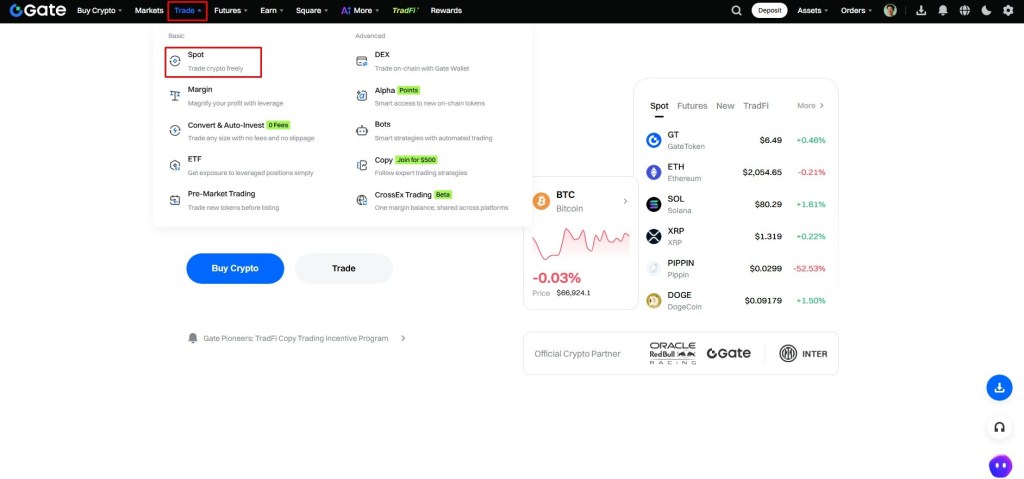Image resolution: width=1024 pixels, height=479 pixels.
Task: Expand the BTC card chevron arrow
Action: (x=625, y=201)
